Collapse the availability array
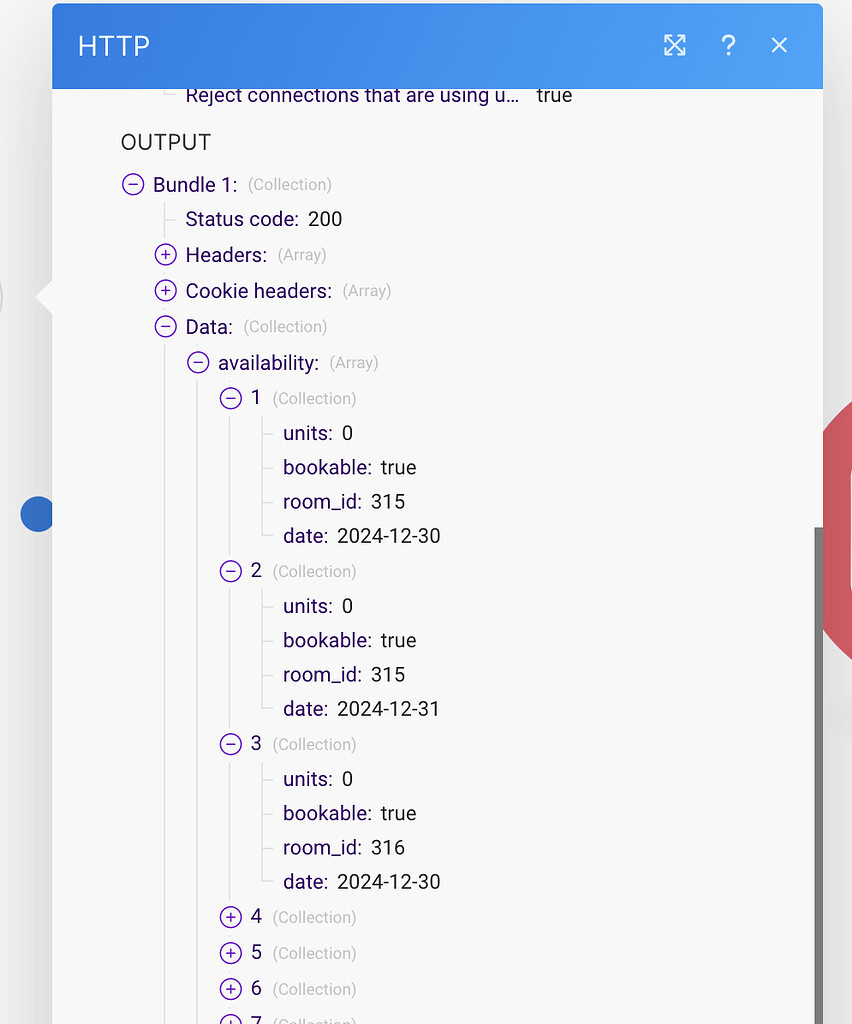 197,362
